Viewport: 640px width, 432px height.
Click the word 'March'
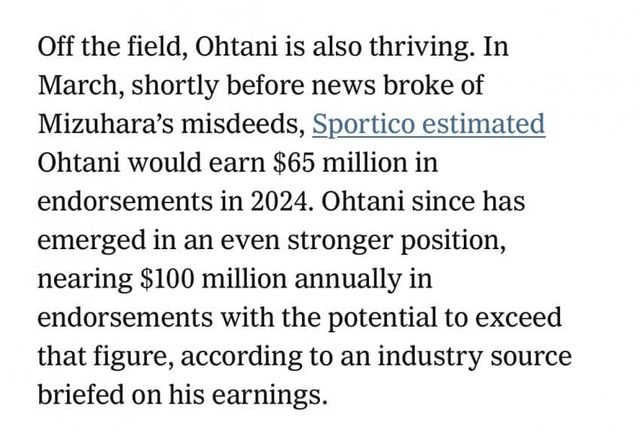tap(75, 86)
